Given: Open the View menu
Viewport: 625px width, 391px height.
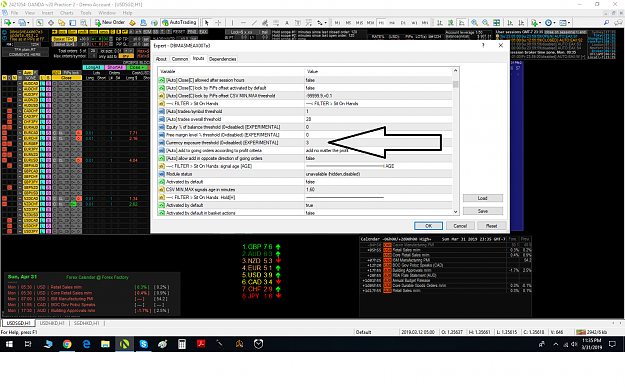Looking at the screenshot, I should (x=30, y=13).
